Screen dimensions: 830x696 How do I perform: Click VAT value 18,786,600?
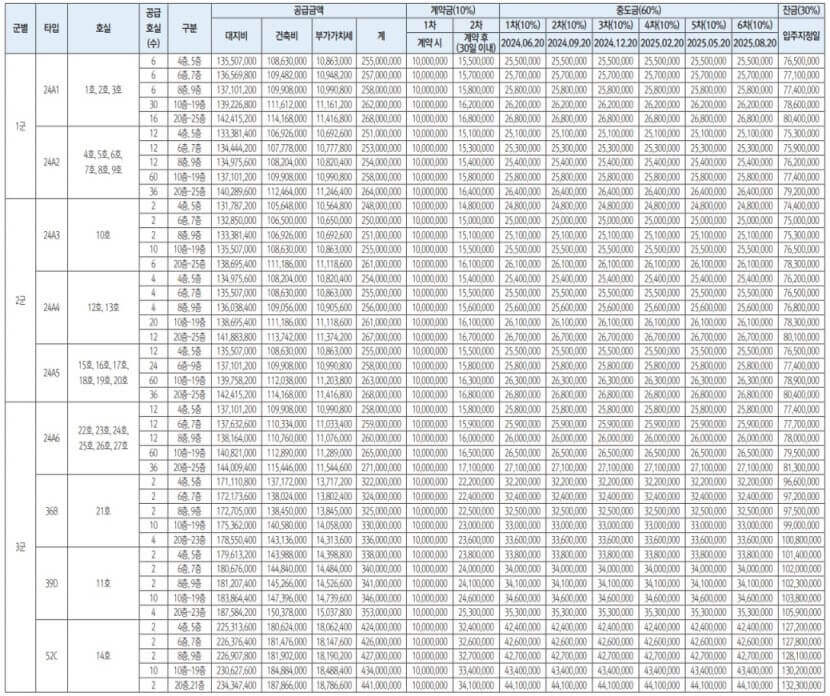pos(334,685)
